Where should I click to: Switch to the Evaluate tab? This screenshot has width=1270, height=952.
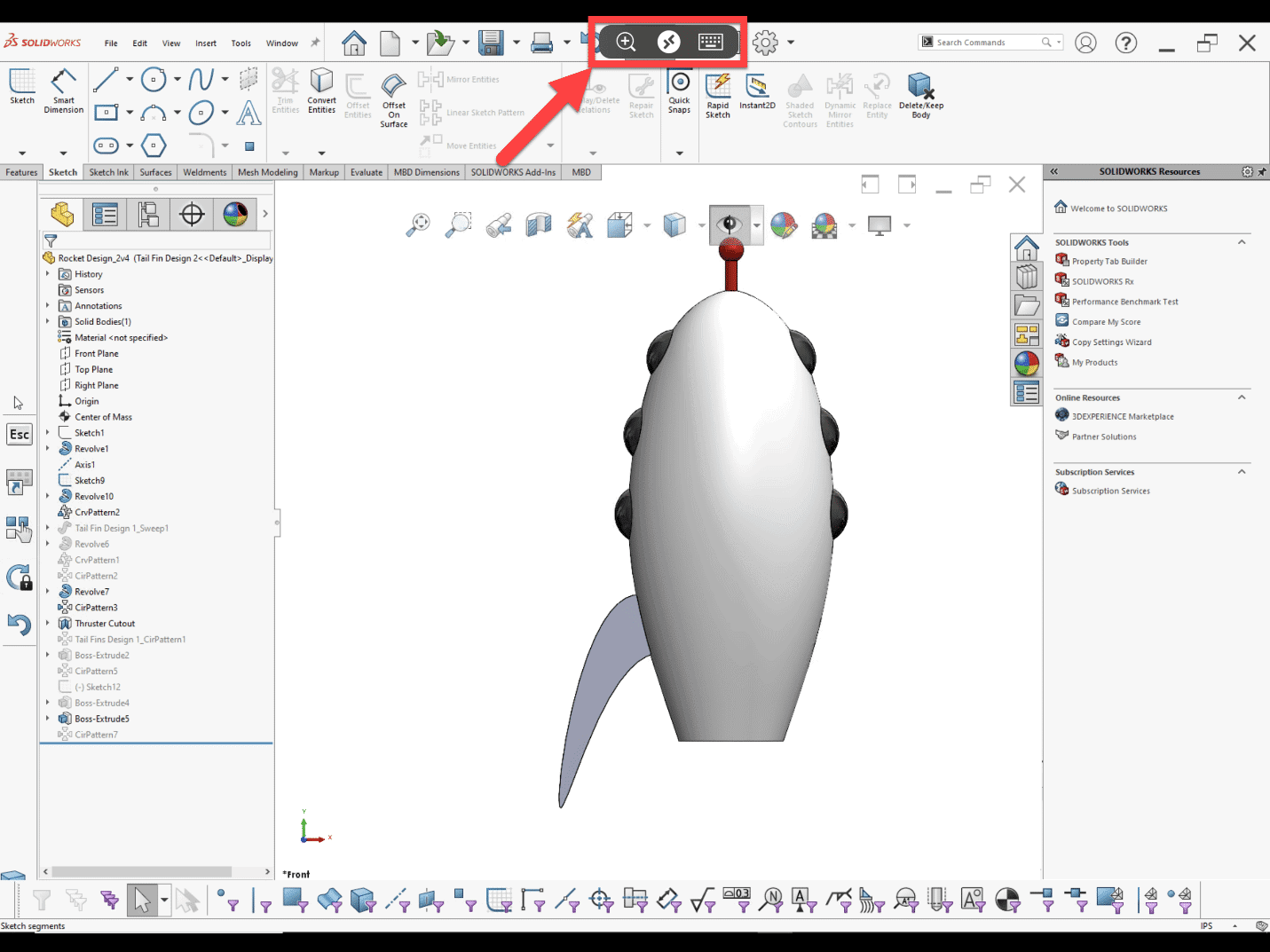click(367, 172)
